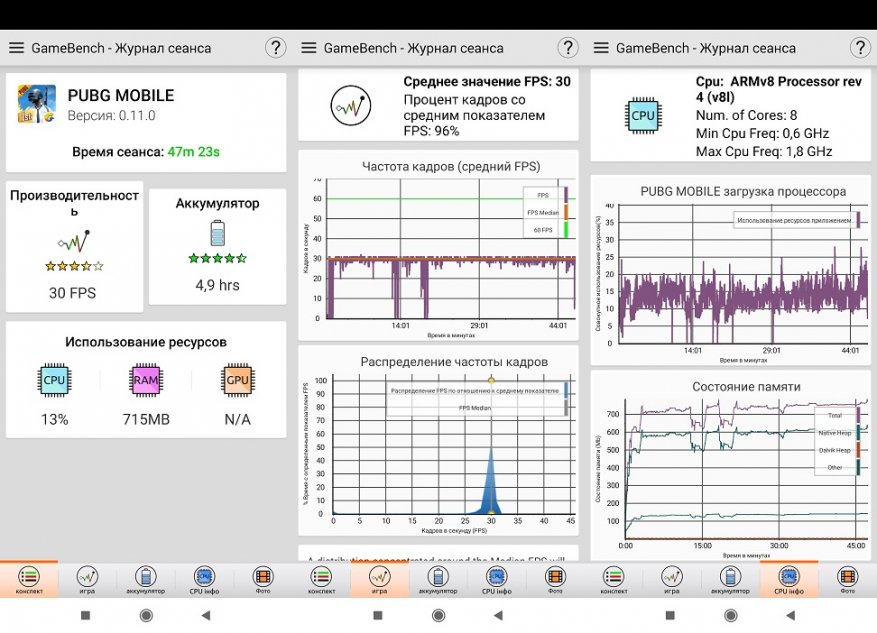Tap the RAM usage icon showing 715MB
Viewport: 877px width, 633px height.
click(x=146, y=380)
